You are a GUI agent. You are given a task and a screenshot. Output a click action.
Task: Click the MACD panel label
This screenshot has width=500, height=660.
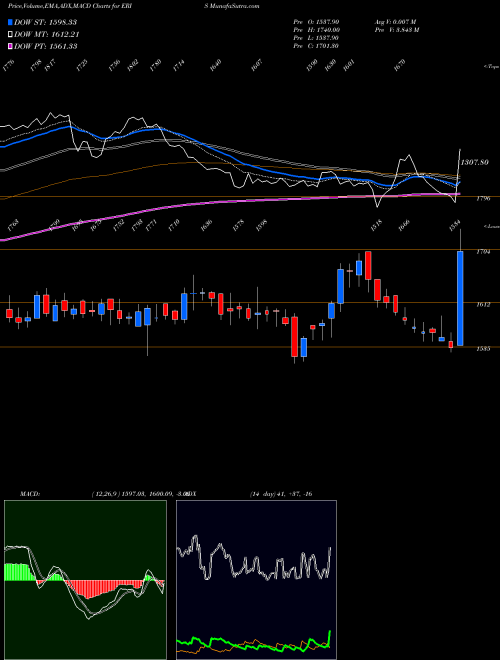(29, 494)
